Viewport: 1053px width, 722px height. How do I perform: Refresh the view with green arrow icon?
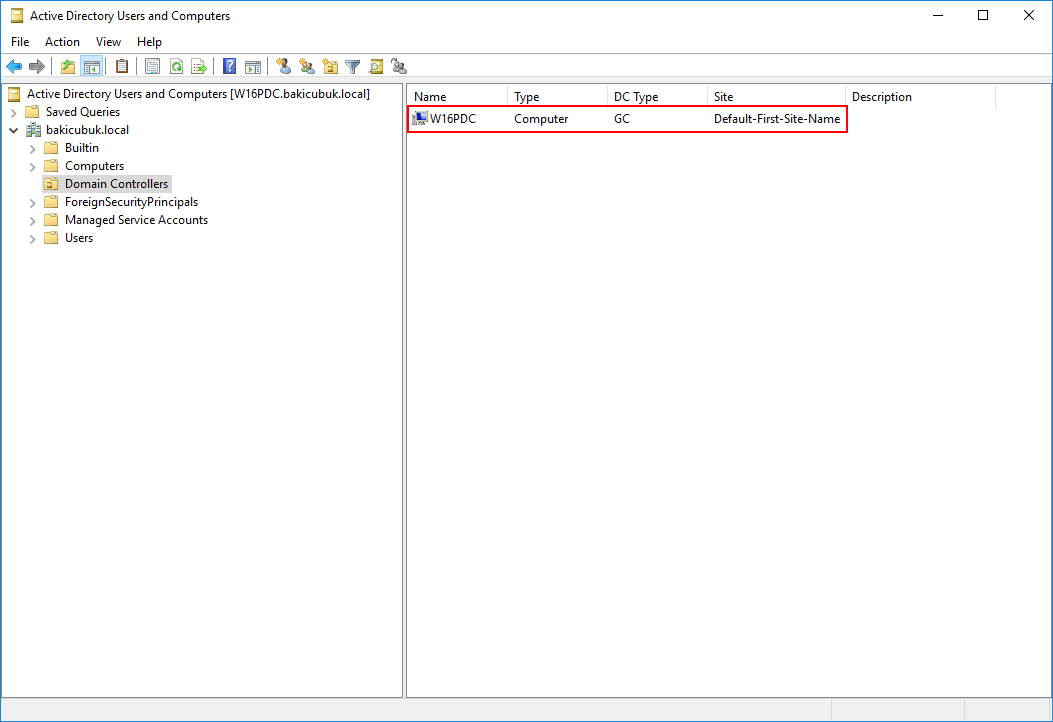tap(176, 66)
